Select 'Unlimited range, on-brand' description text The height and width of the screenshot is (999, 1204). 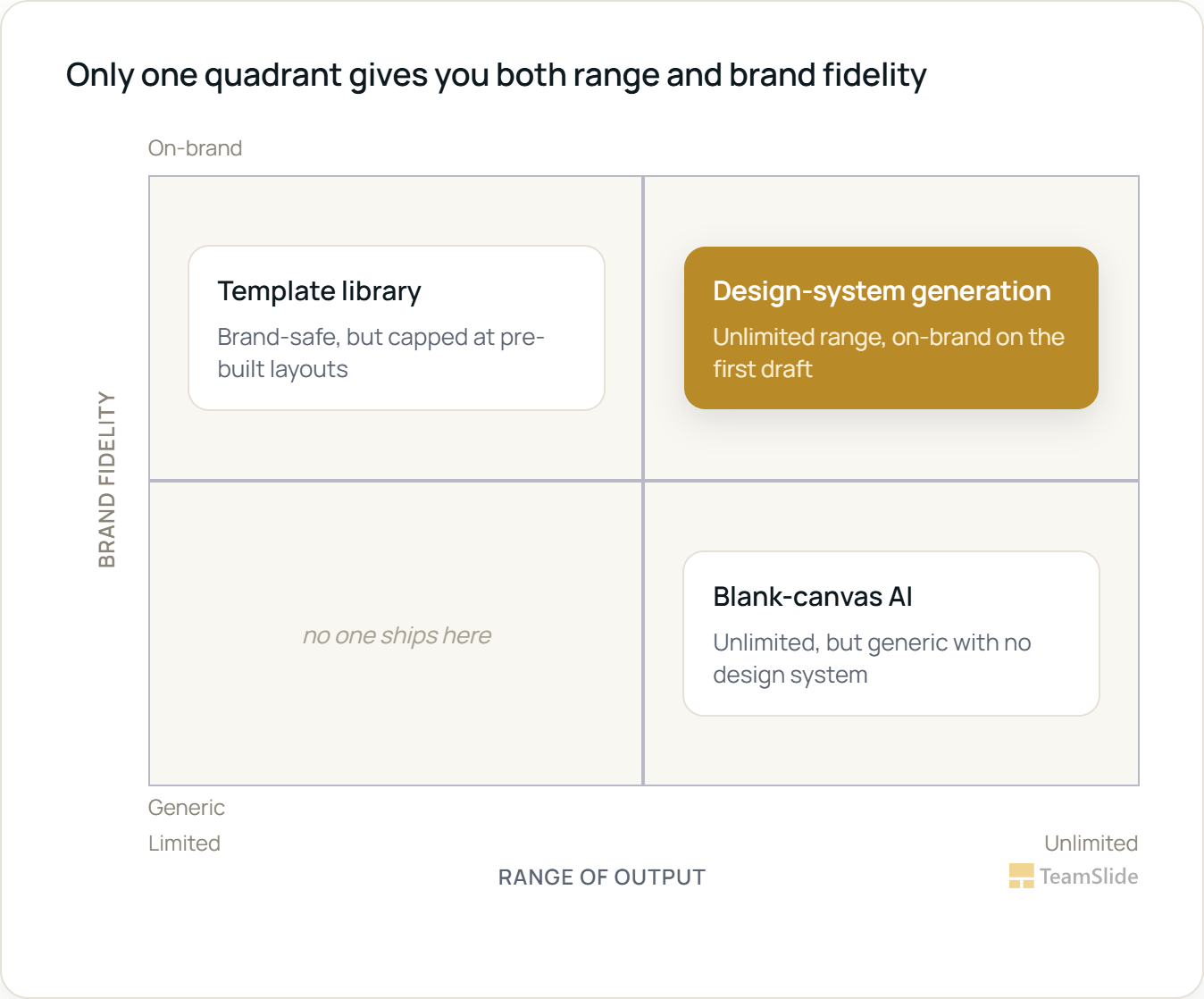889,353
